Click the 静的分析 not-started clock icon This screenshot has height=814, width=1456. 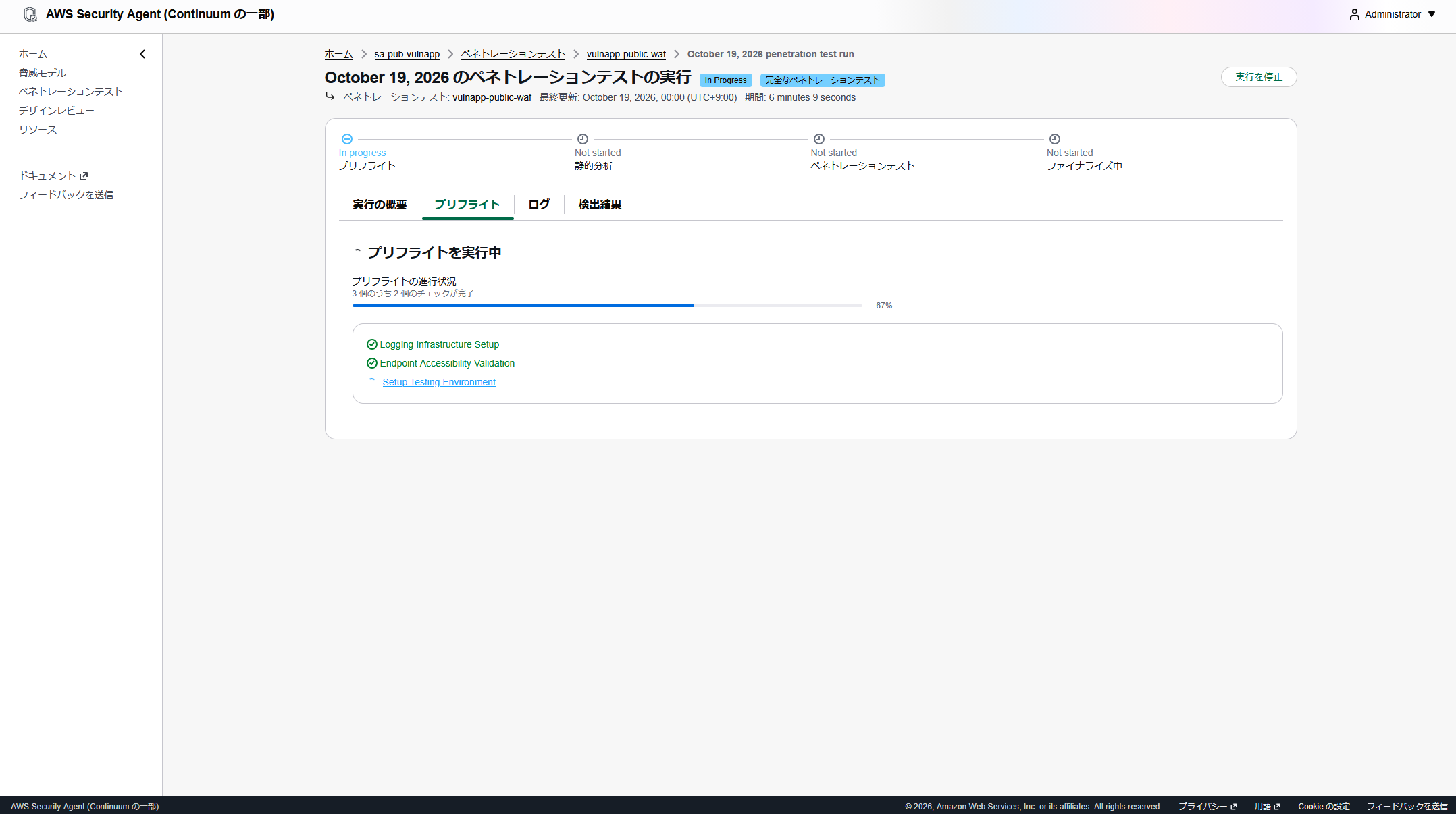(x=583, y=139)
